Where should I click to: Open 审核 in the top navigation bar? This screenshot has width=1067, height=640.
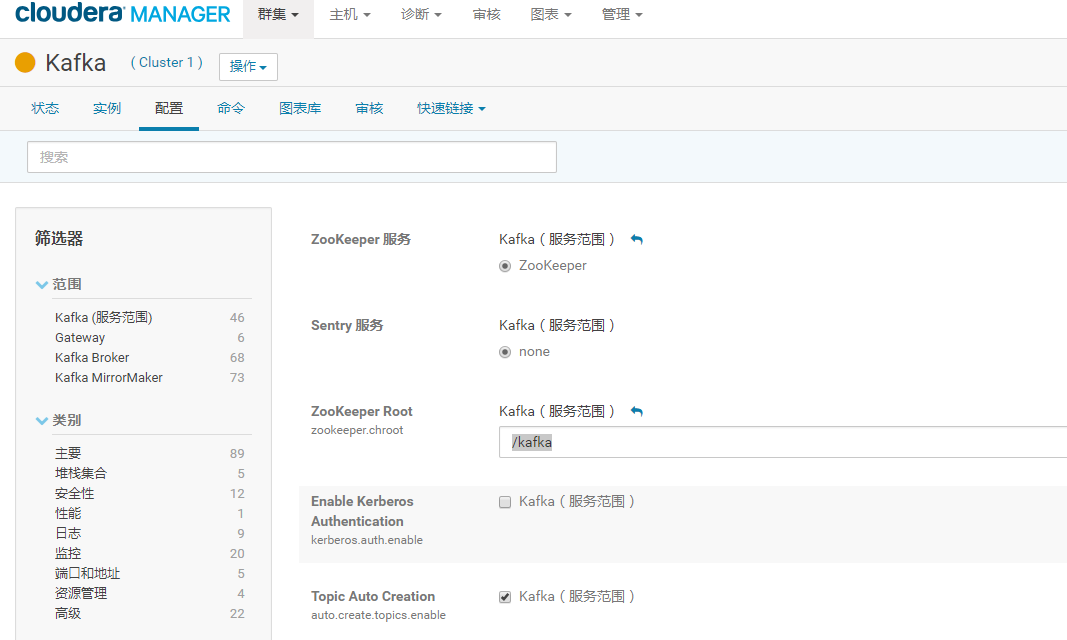click(487, 14)
